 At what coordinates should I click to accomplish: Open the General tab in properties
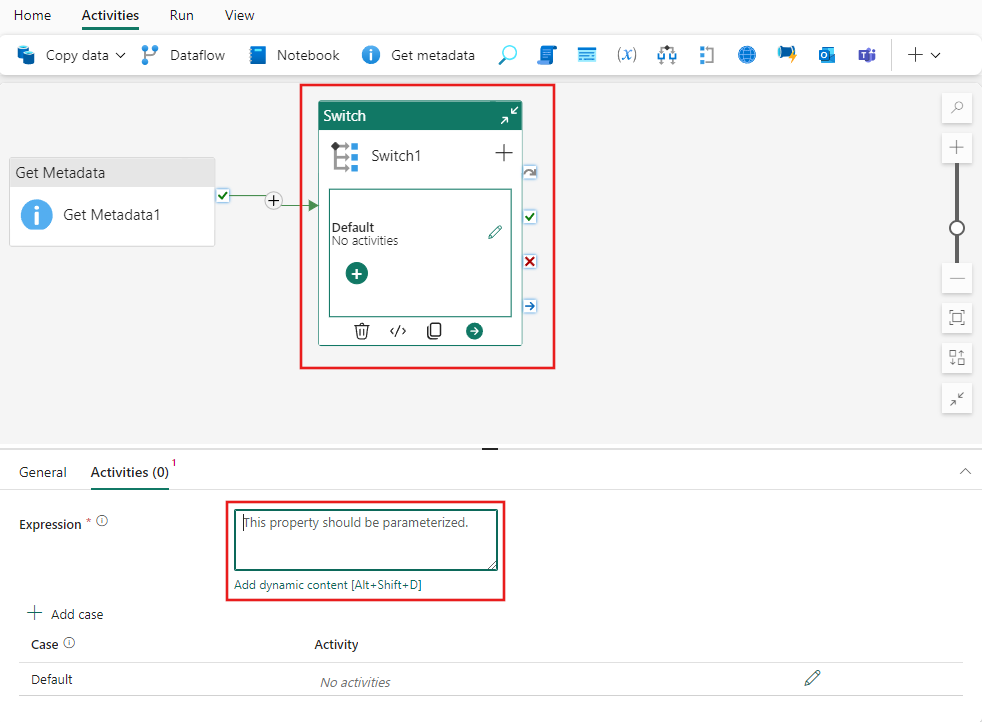pos(43,471)
